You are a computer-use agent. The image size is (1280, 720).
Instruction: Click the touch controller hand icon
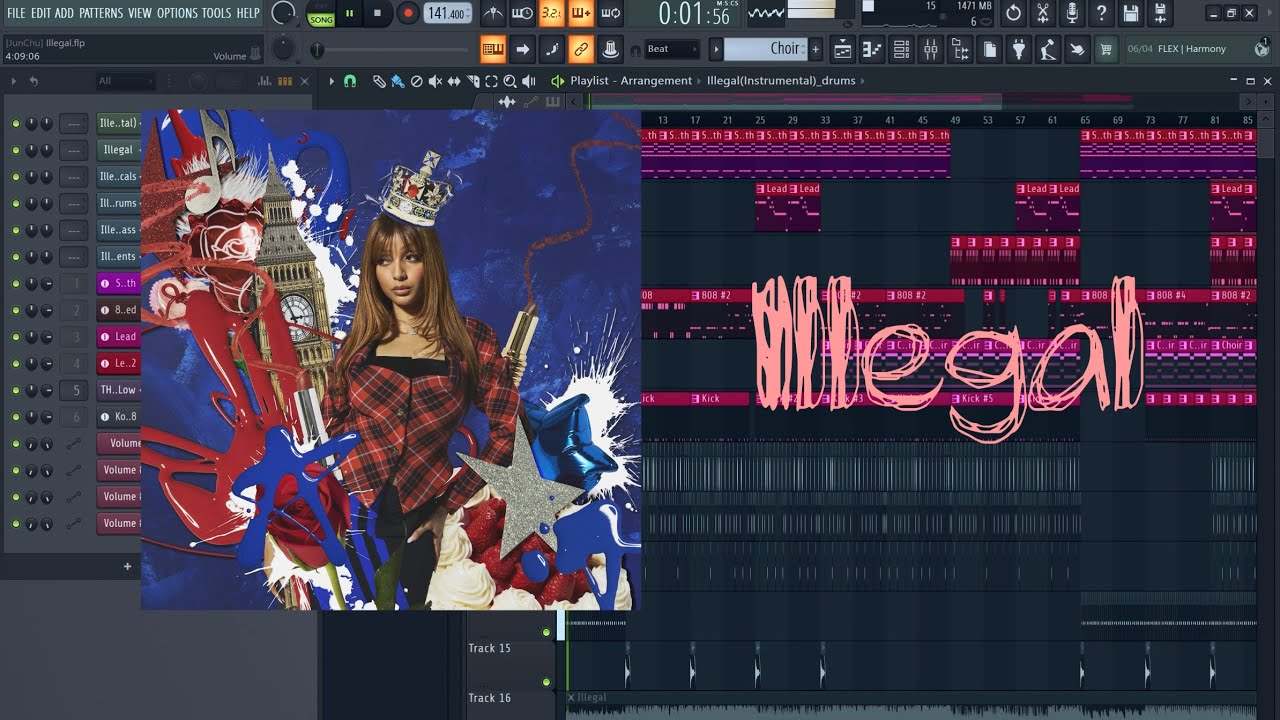coord(1077,48)
